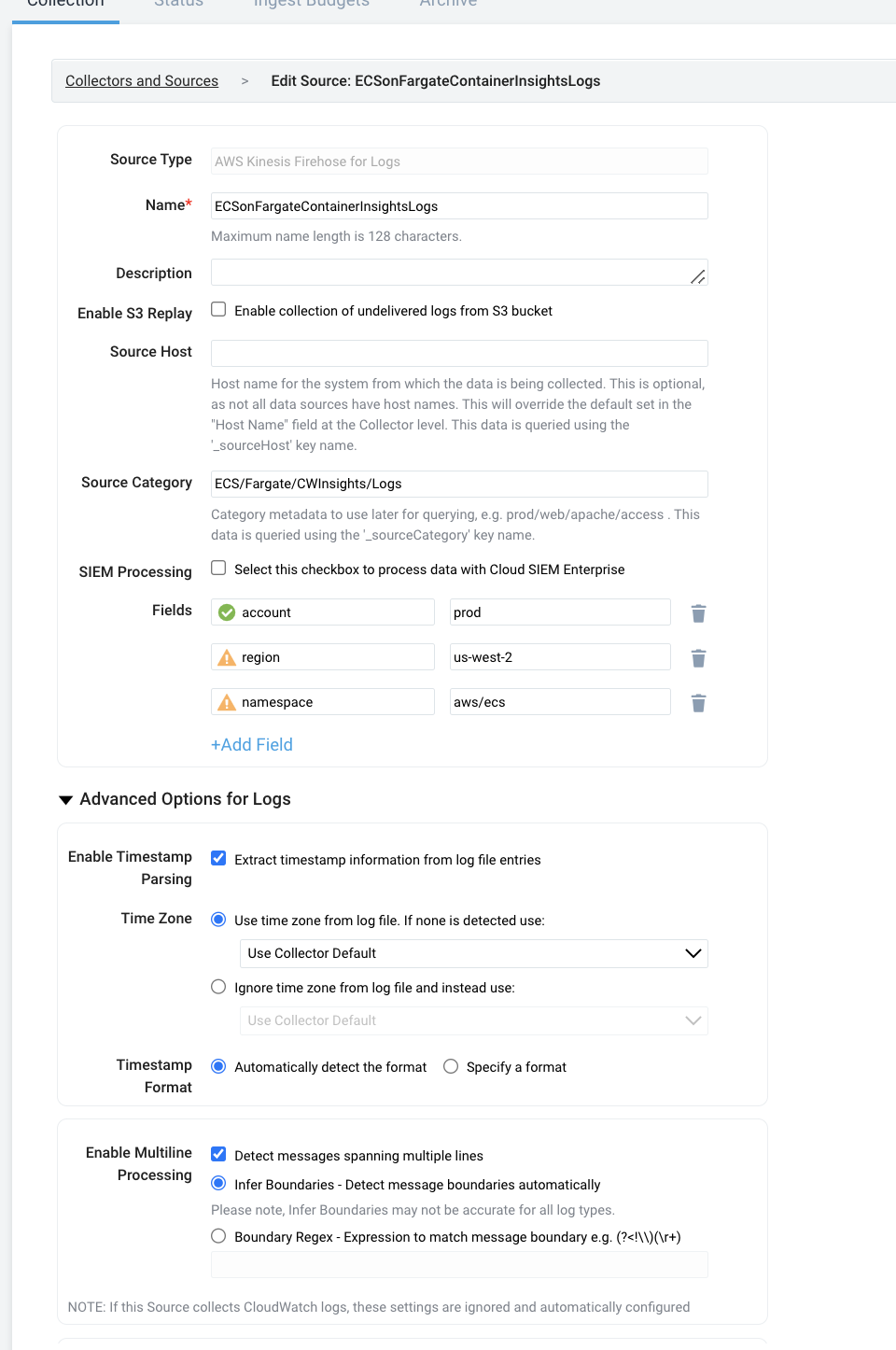Select Specify a format radio option
This screenshot has height=1350, width=896.
(451, 1066)
